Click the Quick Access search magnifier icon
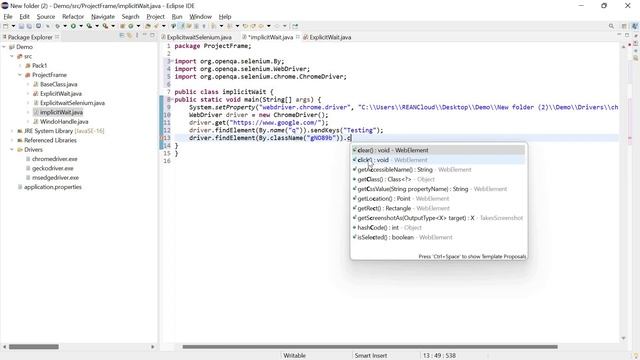The image size is (640, 360). 611,26
